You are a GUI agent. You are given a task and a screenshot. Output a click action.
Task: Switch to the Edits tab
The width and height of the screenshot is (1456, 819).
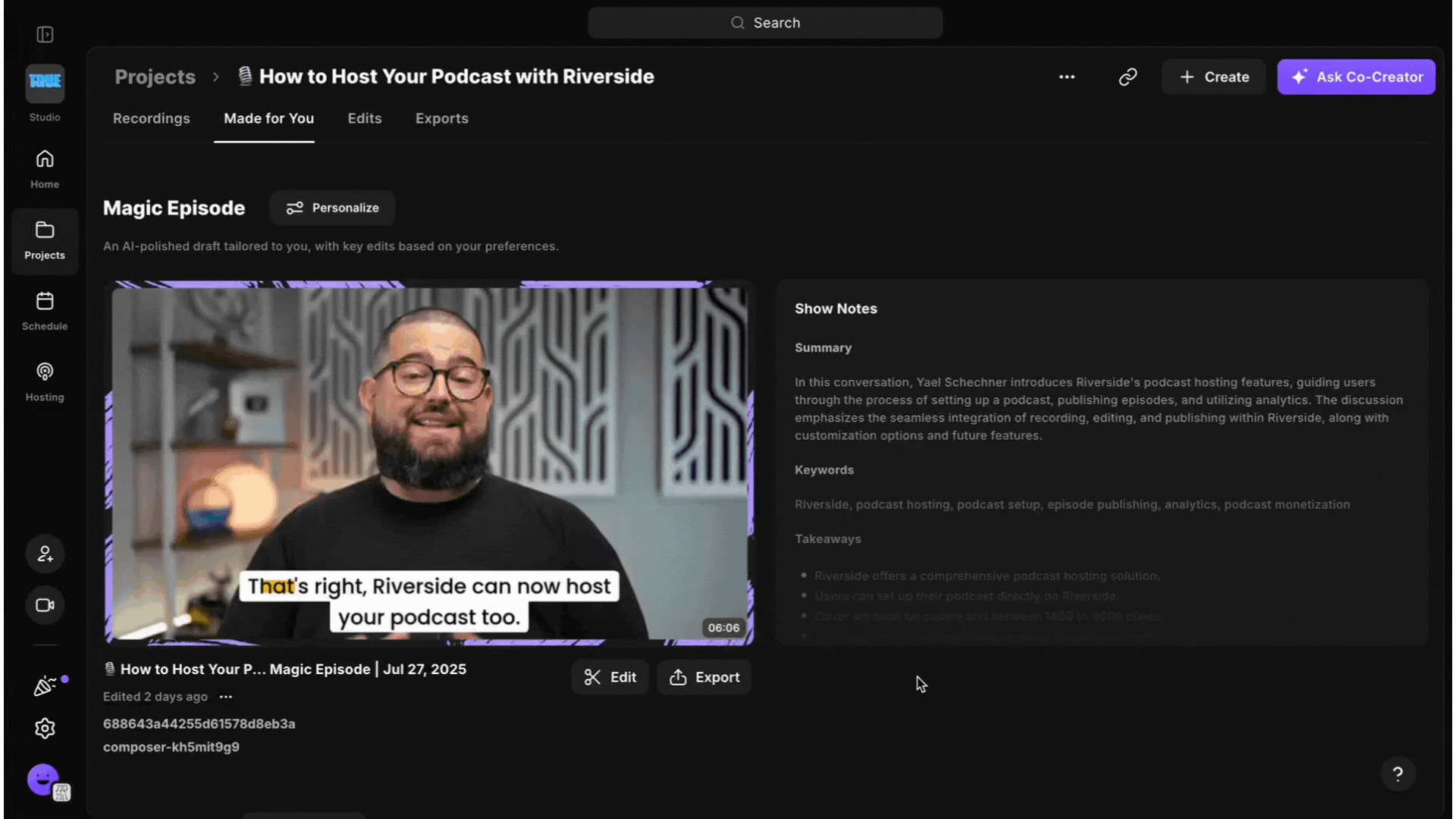point(365,118)
